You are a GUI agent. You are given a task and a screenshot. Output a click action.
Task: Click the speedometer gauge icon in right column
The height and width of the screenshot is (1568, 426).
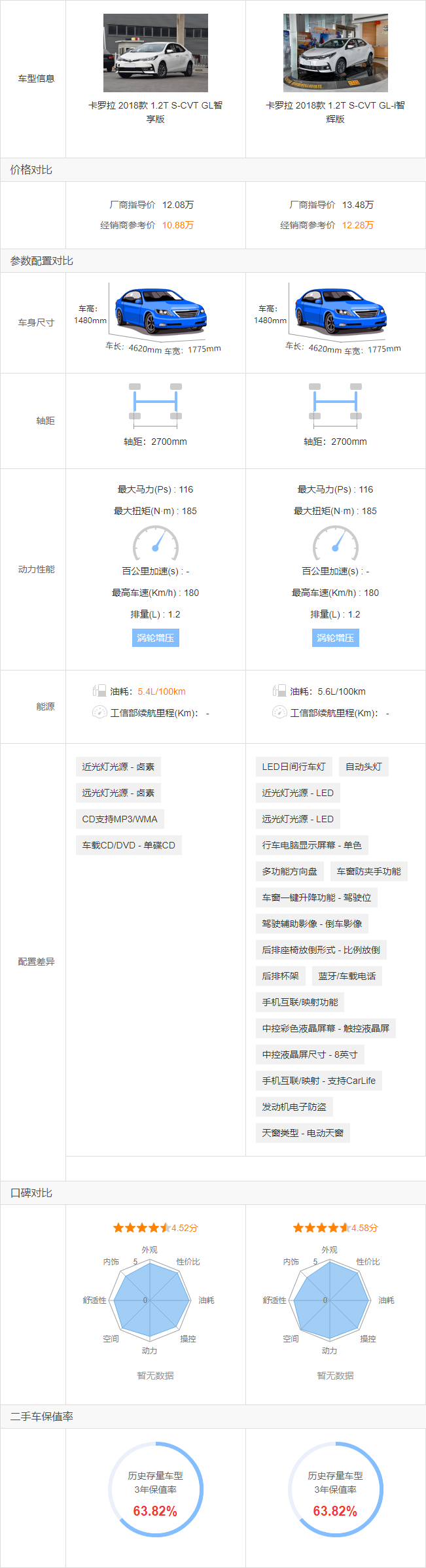[x=336, y=543]
